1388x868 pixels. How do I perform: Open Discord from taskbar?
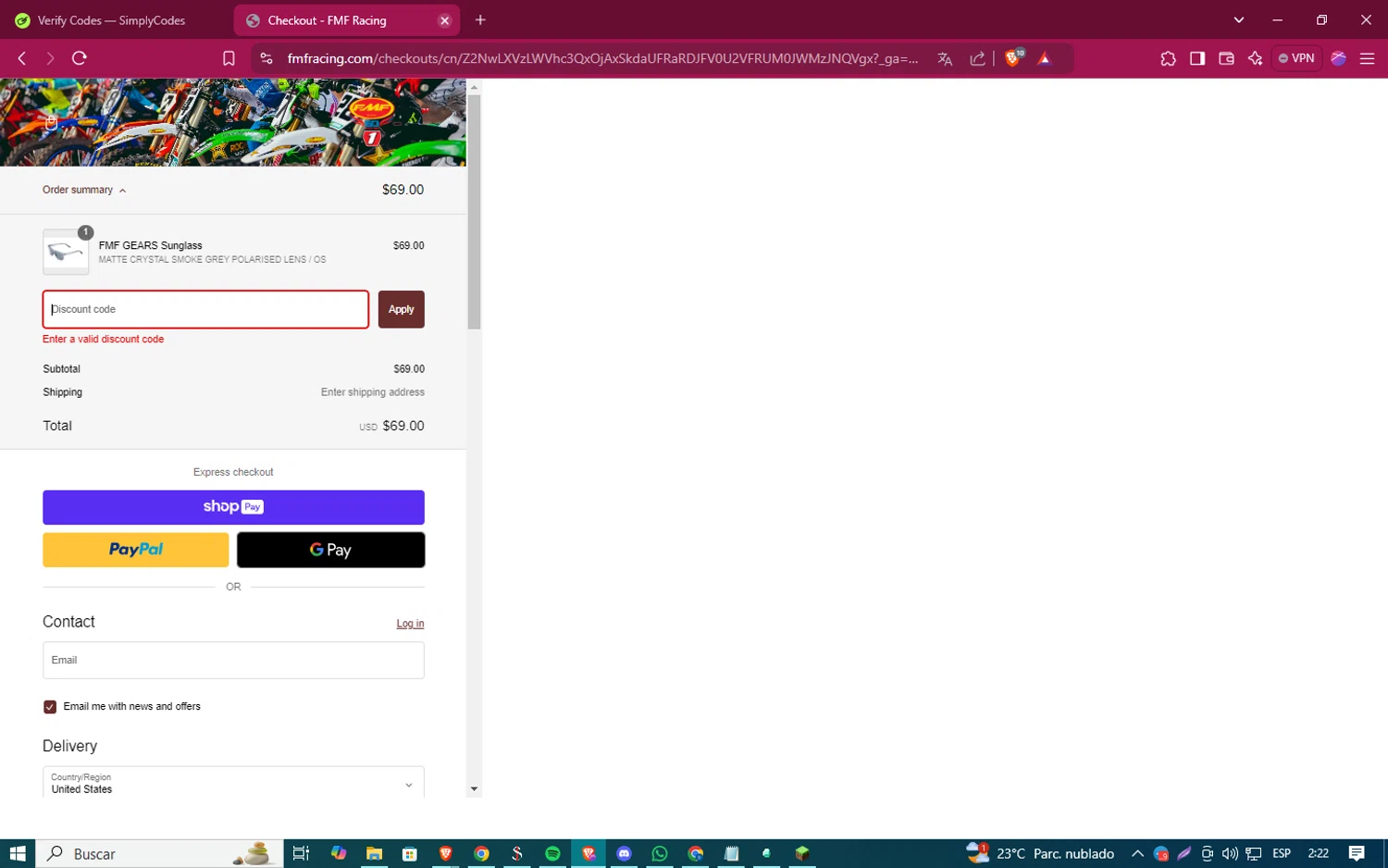tap(625, 853)
